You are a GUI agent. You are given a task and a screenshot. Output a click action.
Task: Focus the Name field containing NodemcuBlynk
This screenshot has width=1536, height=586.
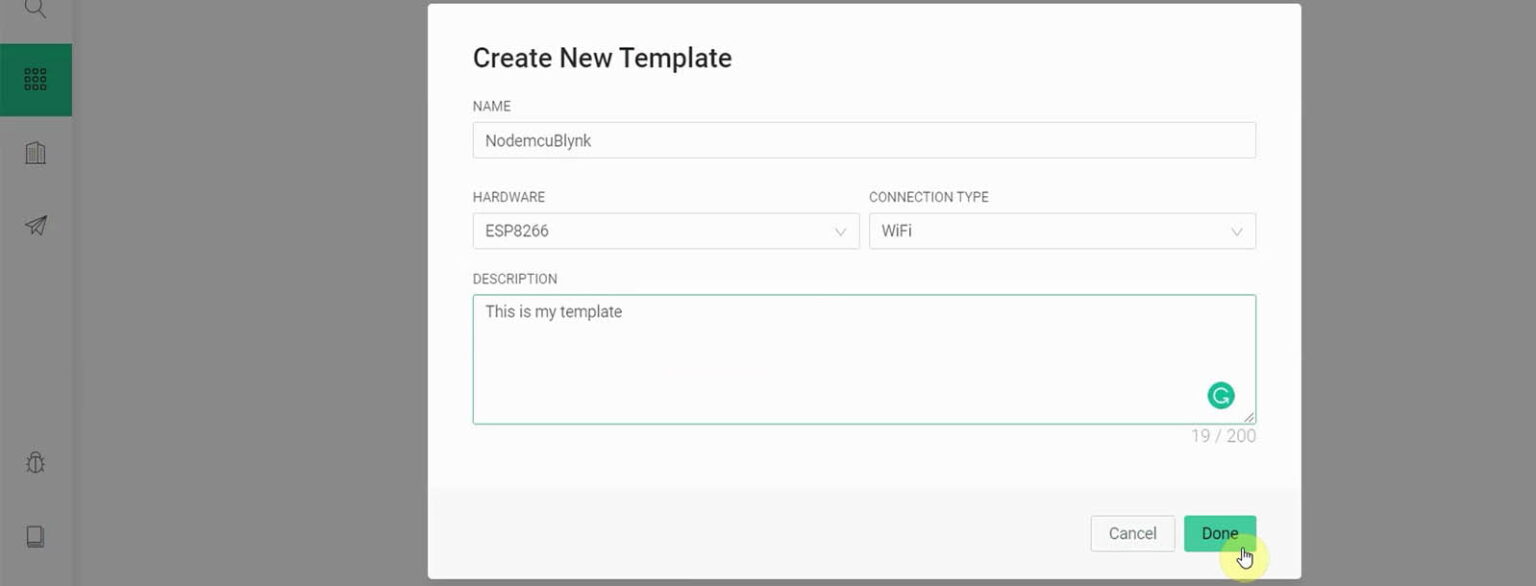(x=863, y=141)
